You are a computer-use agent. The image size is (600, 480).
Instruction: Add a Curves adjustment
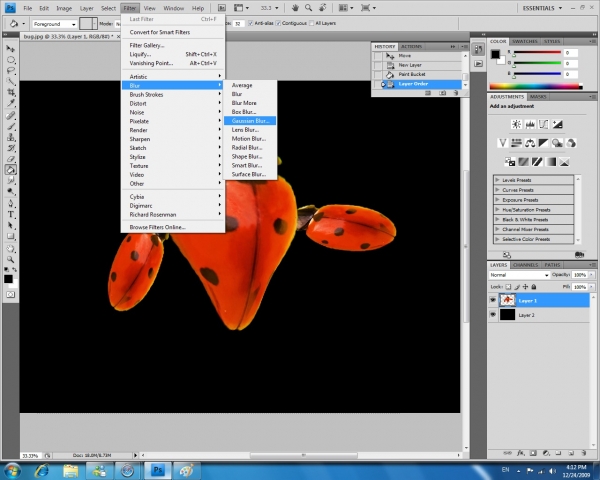tap(543, 124)
